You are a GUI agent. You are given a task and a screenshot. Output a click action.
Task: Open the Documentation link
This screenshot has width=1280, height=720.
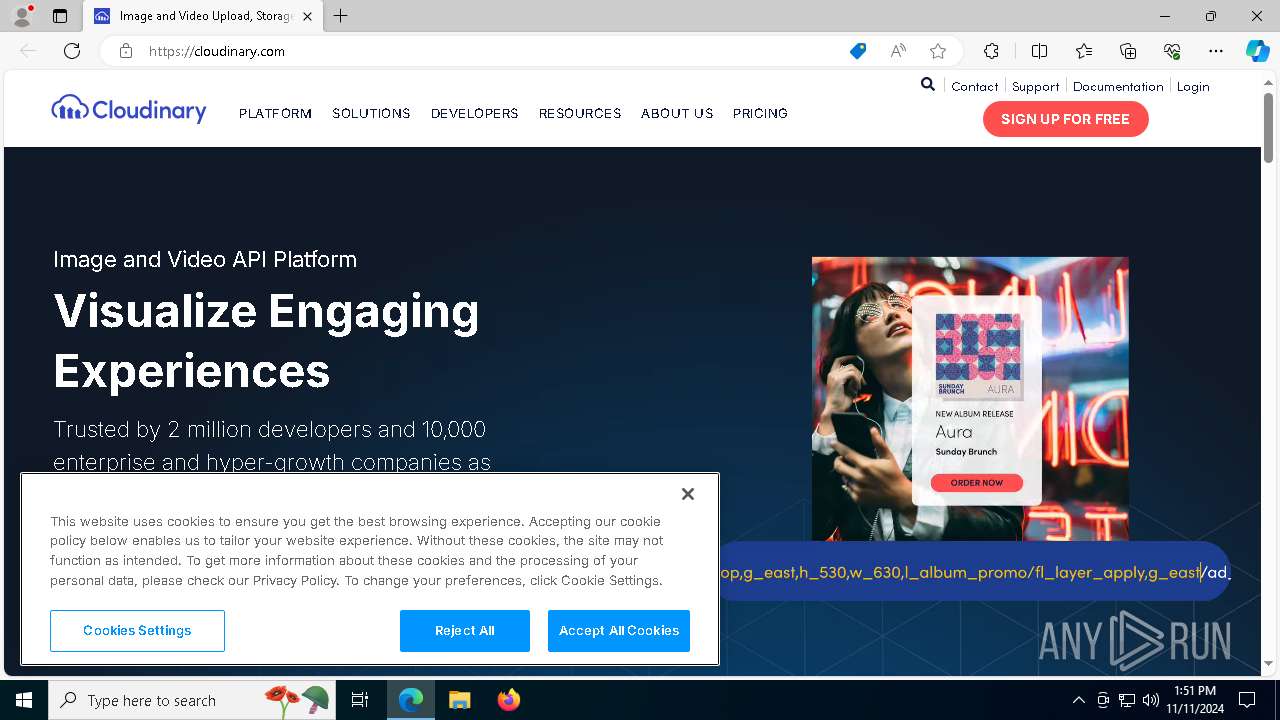tap(1118, 86)
